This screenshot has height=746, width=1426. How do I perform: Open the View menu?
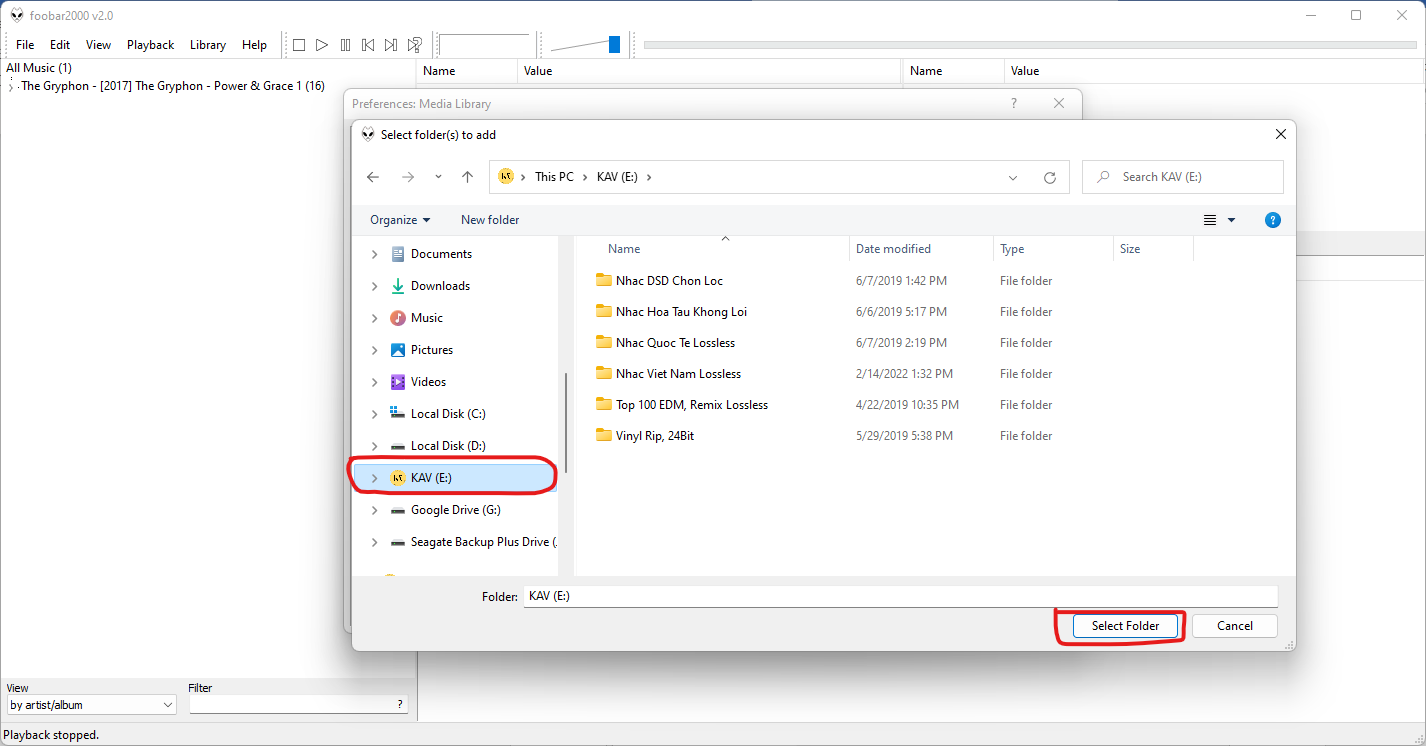[98, 45]
